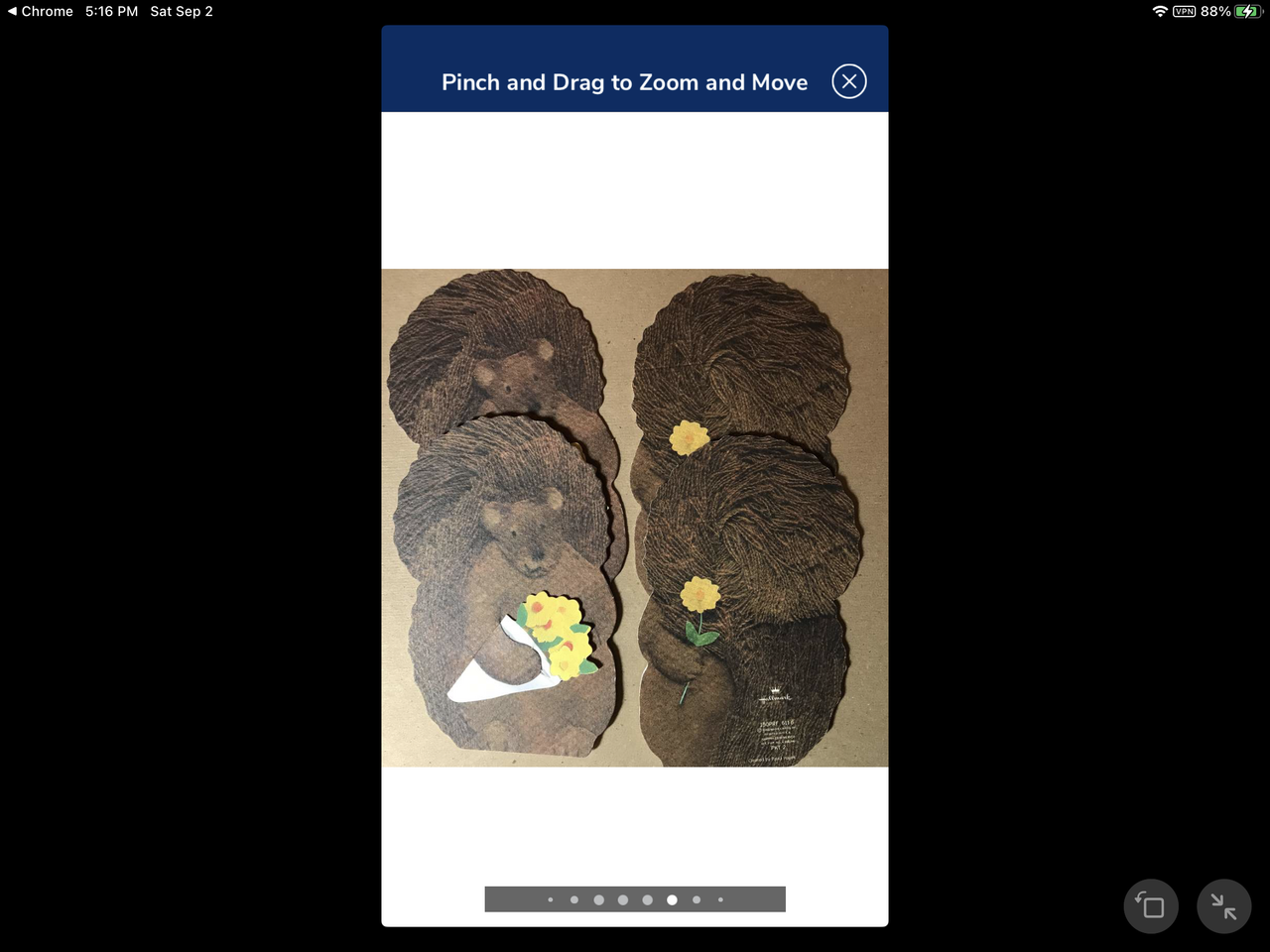1270x952 pixels.
Task: Tap the VPN status indicator
Action: [x=1184, y=11]
